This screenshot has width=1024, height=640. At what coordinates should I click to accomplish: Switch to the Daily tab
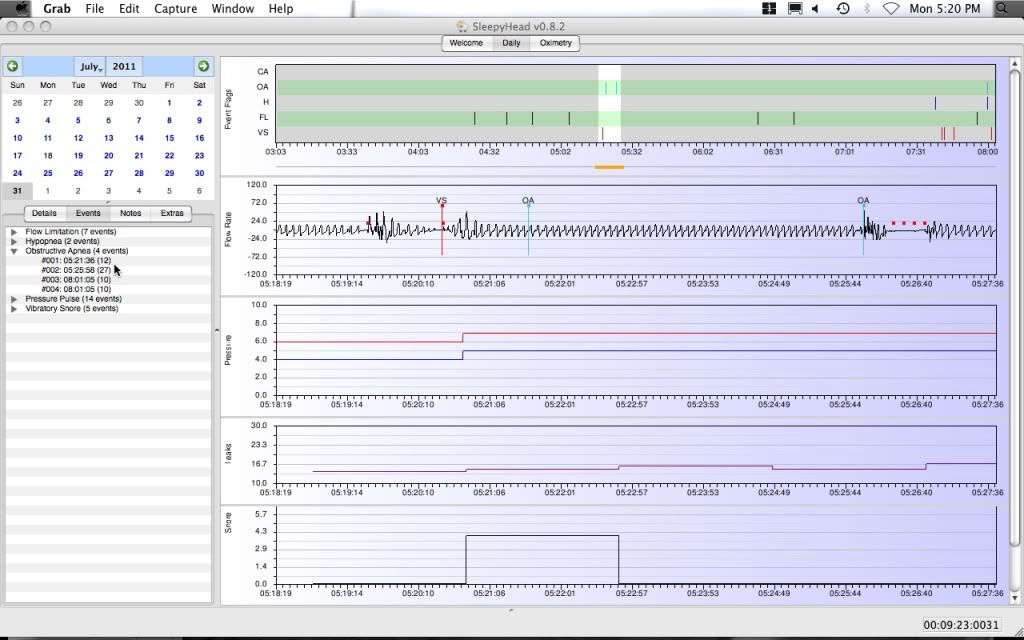pyautogui.click(x=511, y=43)
